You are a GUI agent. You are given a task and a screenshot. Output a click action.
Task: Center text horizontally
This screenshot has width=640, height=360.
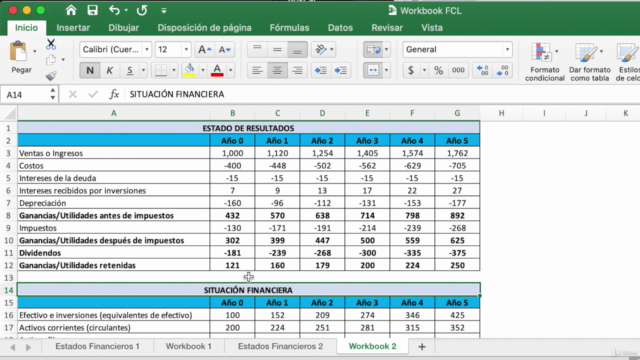pyautogui.click(x=277, y=70)
